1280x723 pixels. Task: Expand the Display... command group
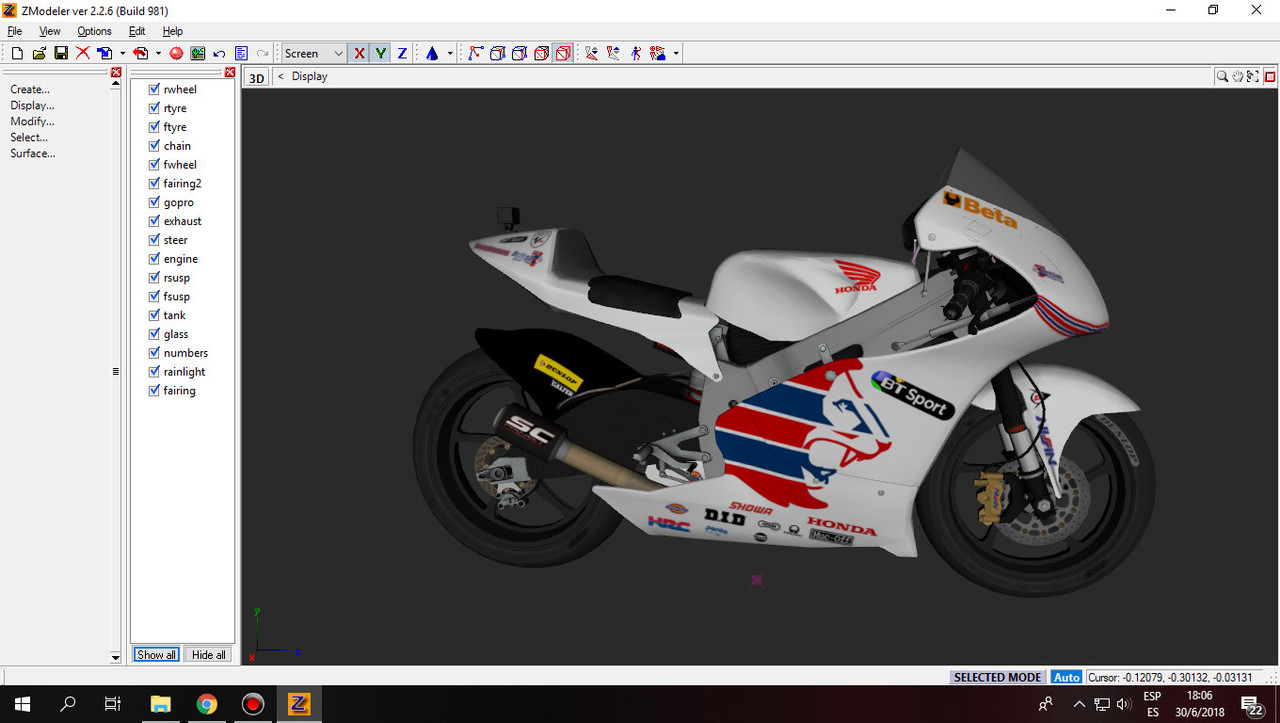32,105
